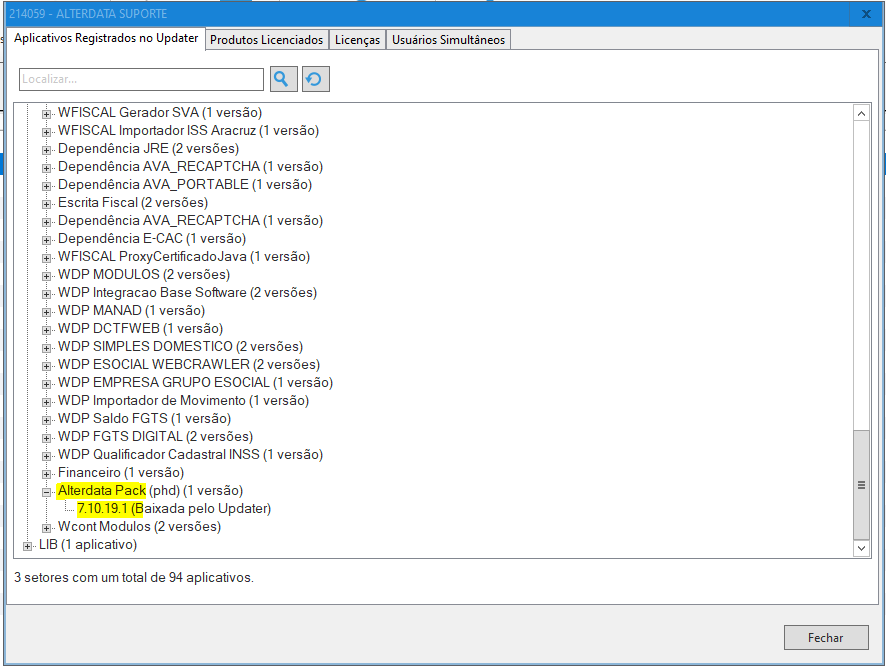Switch to the Produtos Licenciados tab

point(266,40)
